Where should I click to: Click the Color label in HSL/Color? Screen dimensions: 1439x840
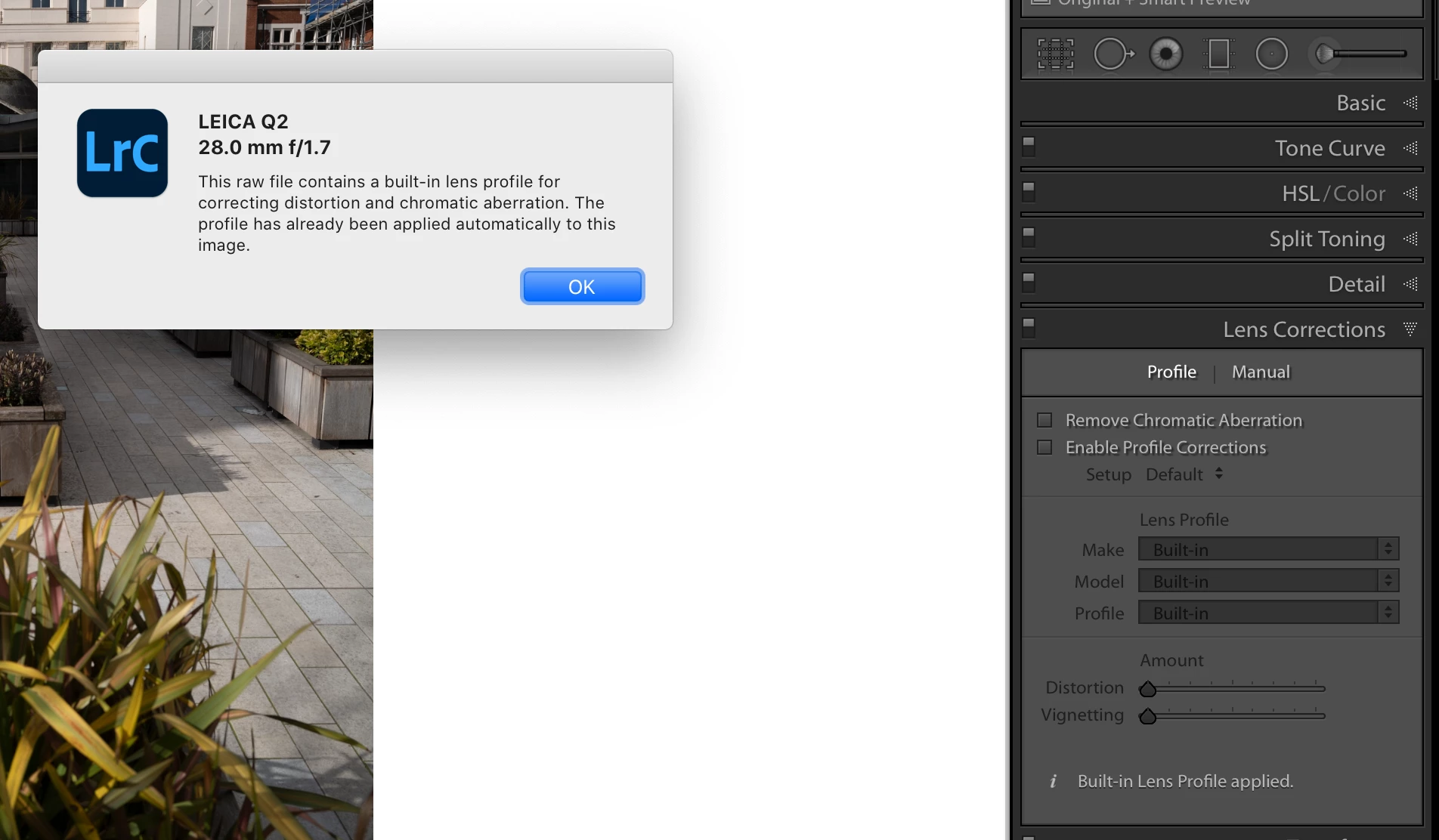1359,193
